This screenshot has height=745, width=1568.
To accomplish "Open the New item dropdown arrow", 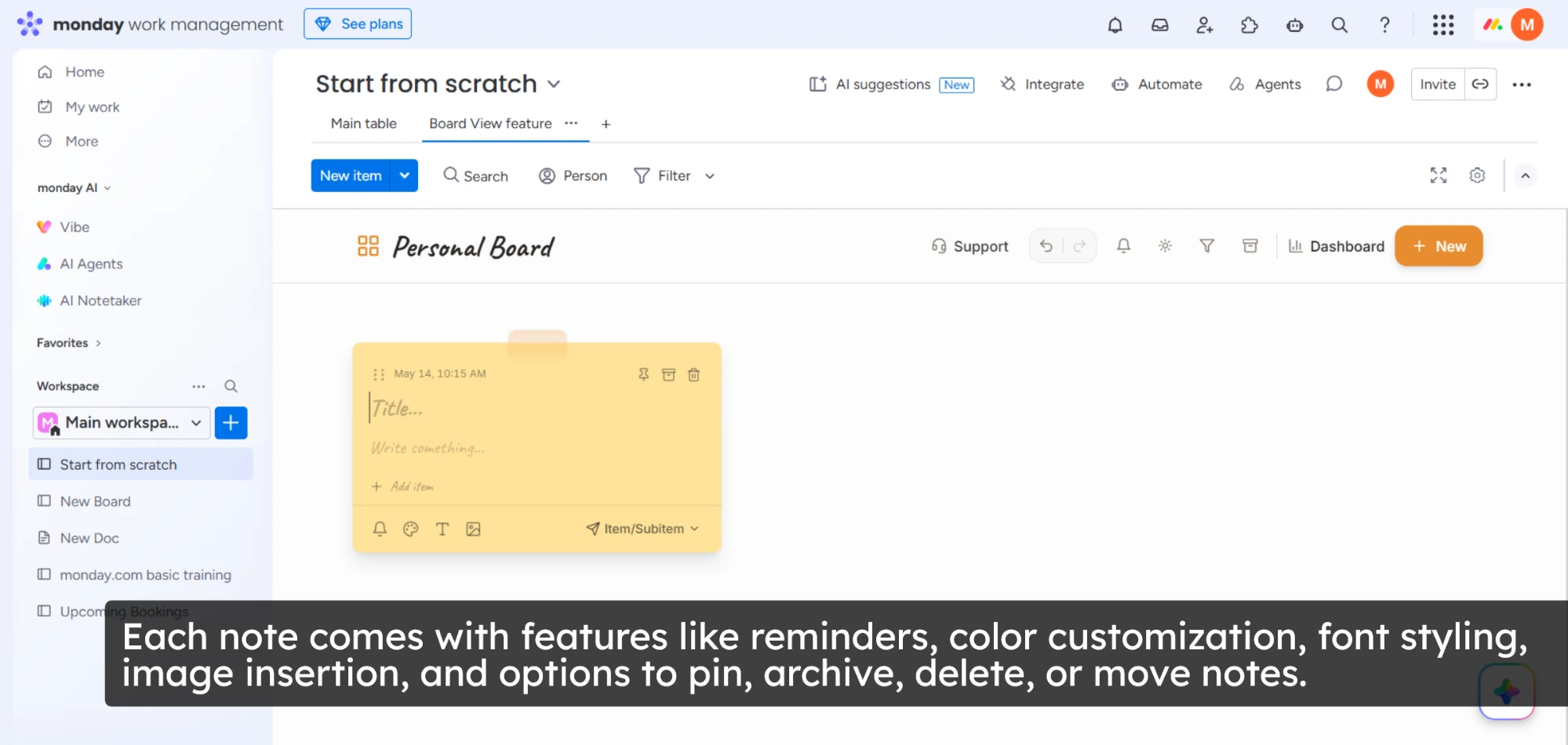I will click(x=405, y=176).
